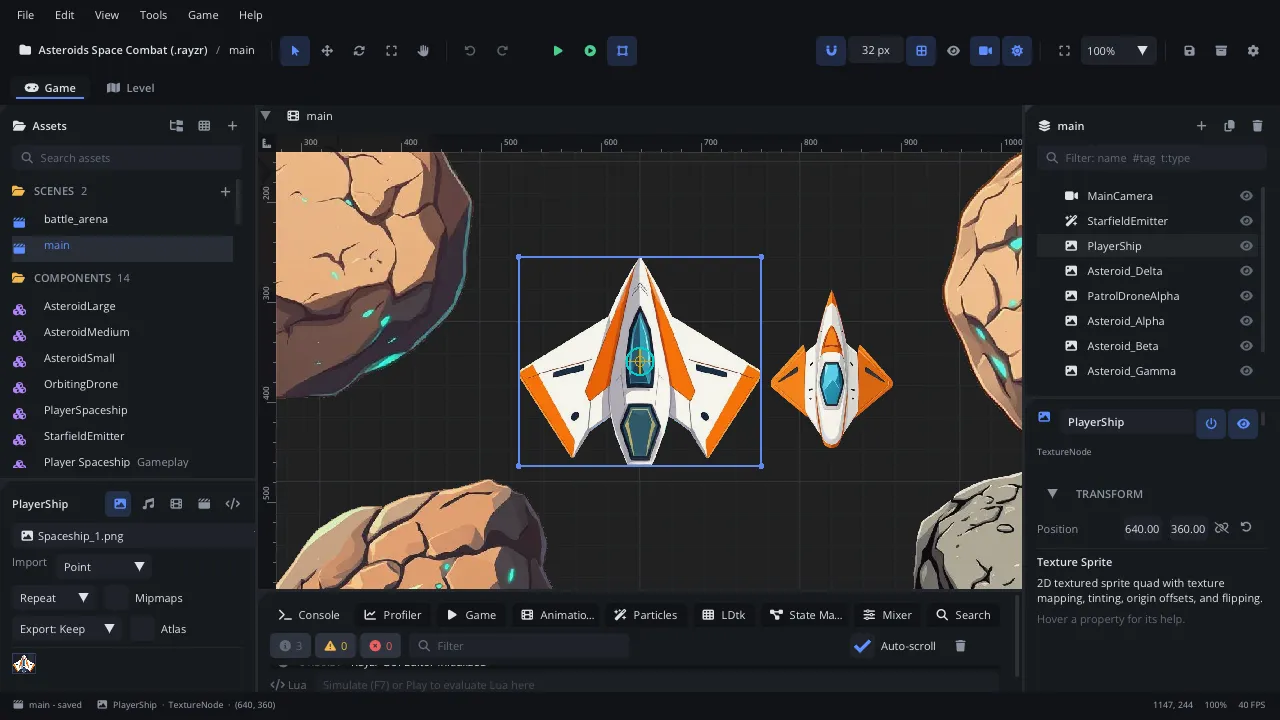Open the Edit menu

[x=65, y=15]
